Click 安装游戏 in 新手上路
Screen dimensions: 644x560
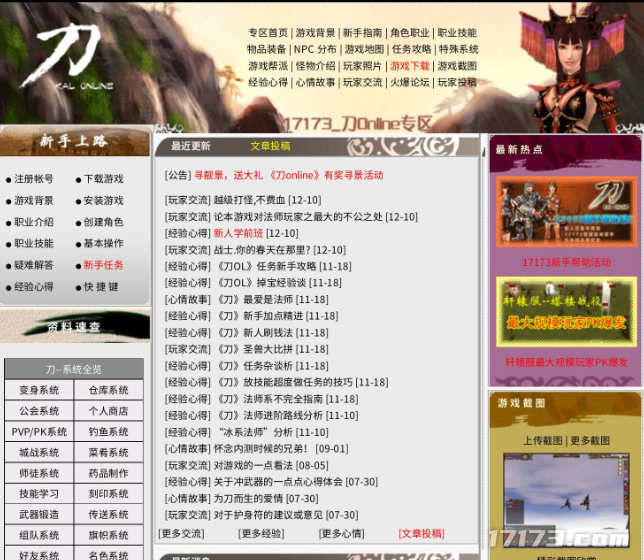pos(104,200)
